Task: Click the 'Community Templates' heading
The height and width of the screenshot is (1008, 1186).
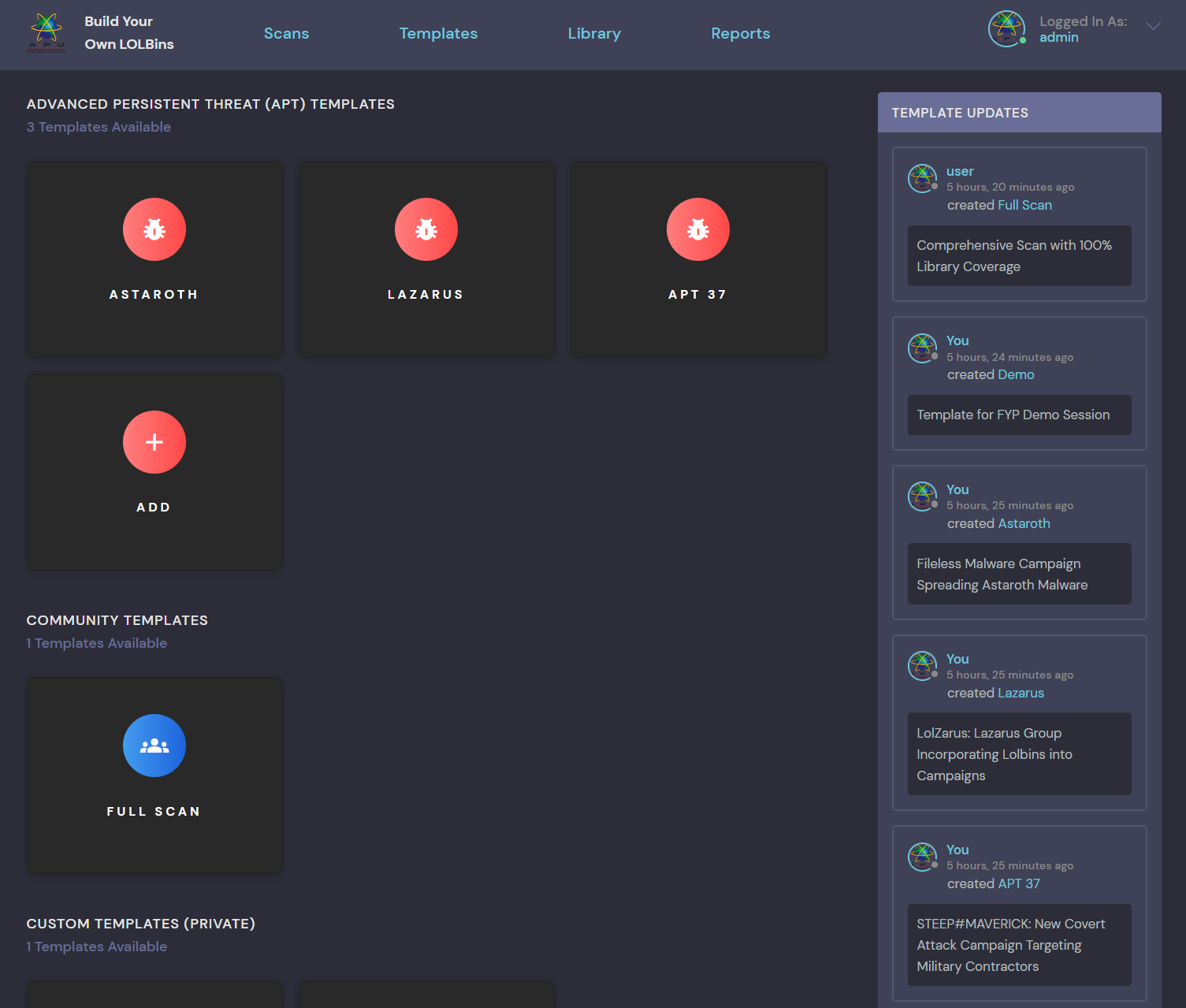Action: [x=117, y=620]
